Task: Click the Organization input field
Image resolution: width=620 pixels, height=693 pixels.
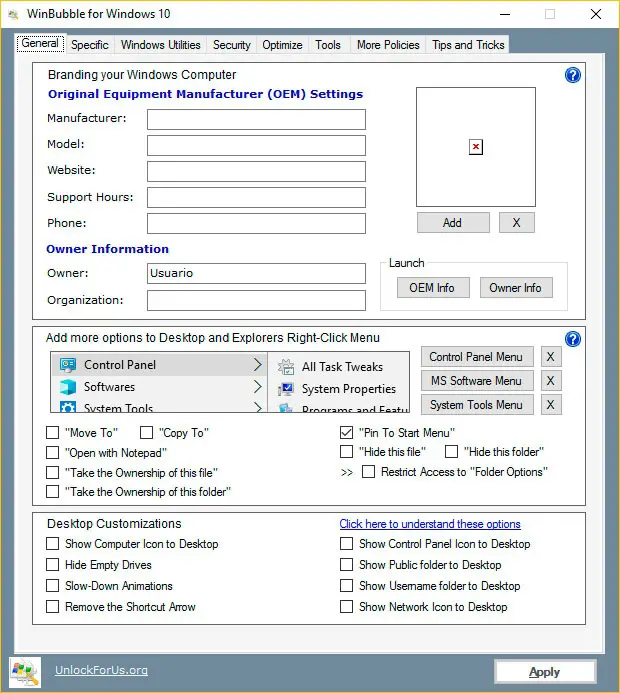Action: [x=256, y=301]
